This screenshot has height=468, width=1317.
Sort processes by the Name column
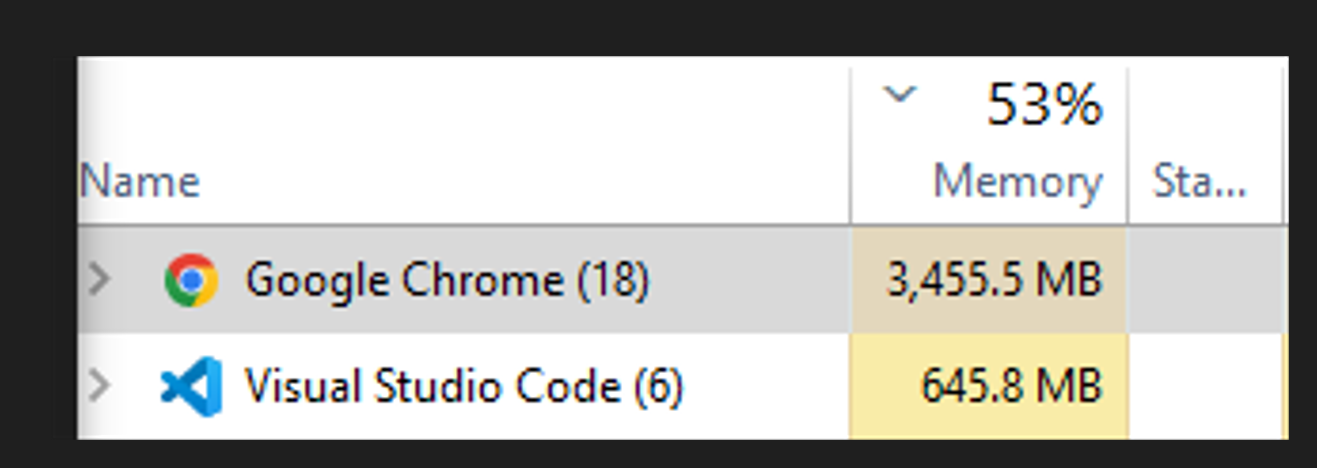[x=140, y=182]
